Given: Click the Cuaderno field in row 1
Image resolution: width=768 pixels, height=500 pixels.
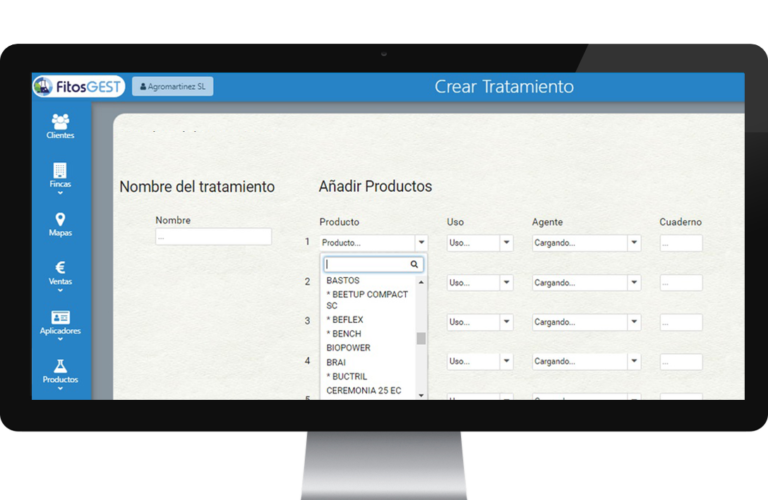Looking at the screenshot, I should (x=681, y=243).
